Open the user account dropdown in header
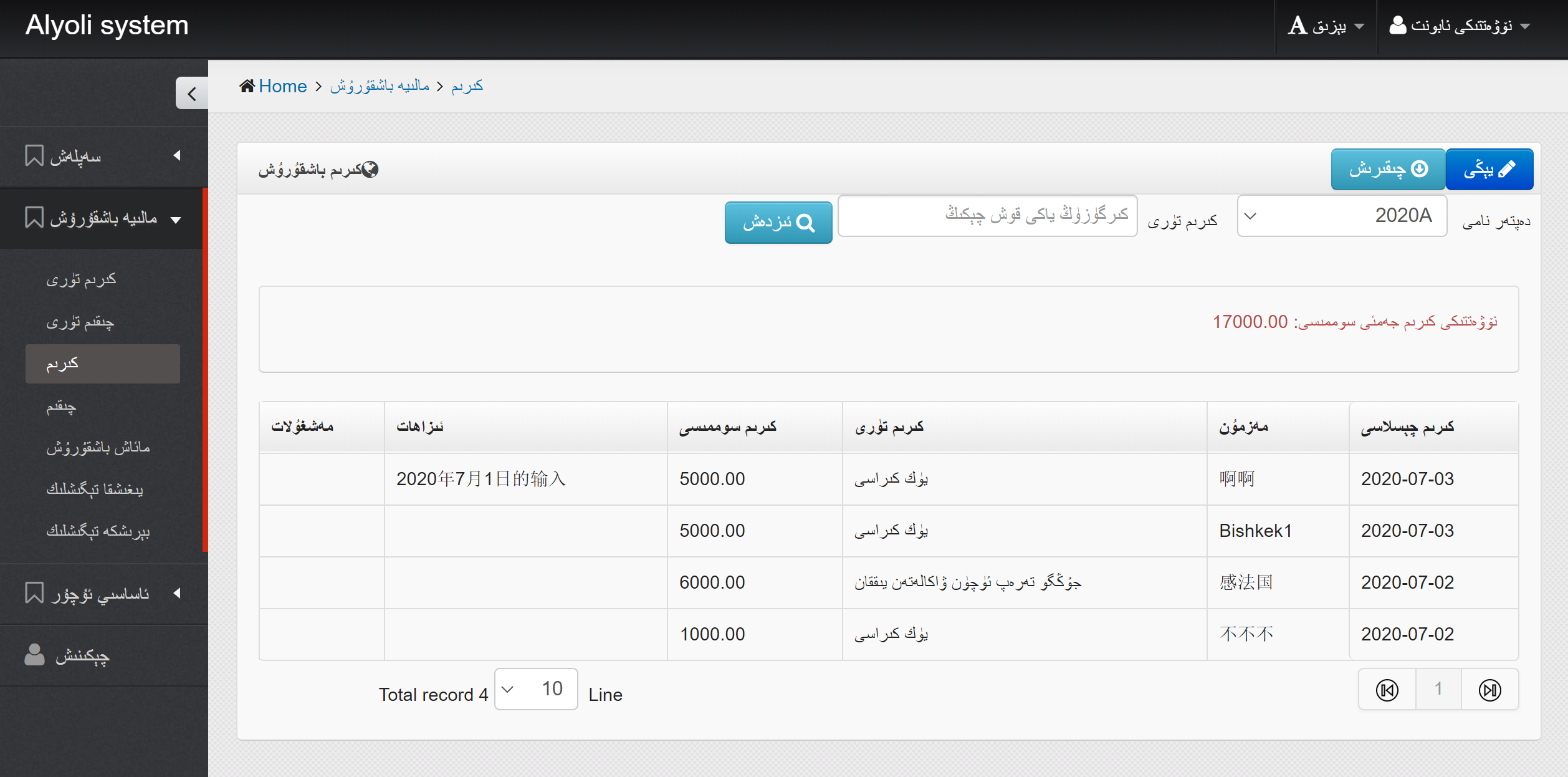Image resolution: width=1568 pixels, height=777 pixels. tap(1460, 26)
